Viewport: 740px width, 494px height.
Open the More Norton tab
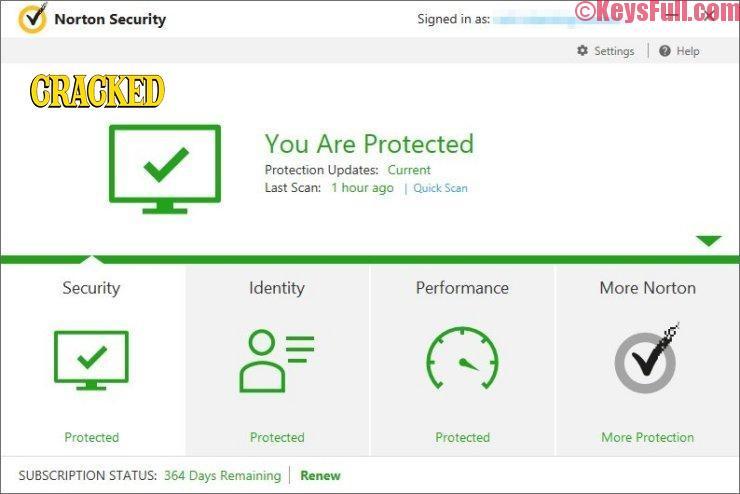(x=648, y=288)
